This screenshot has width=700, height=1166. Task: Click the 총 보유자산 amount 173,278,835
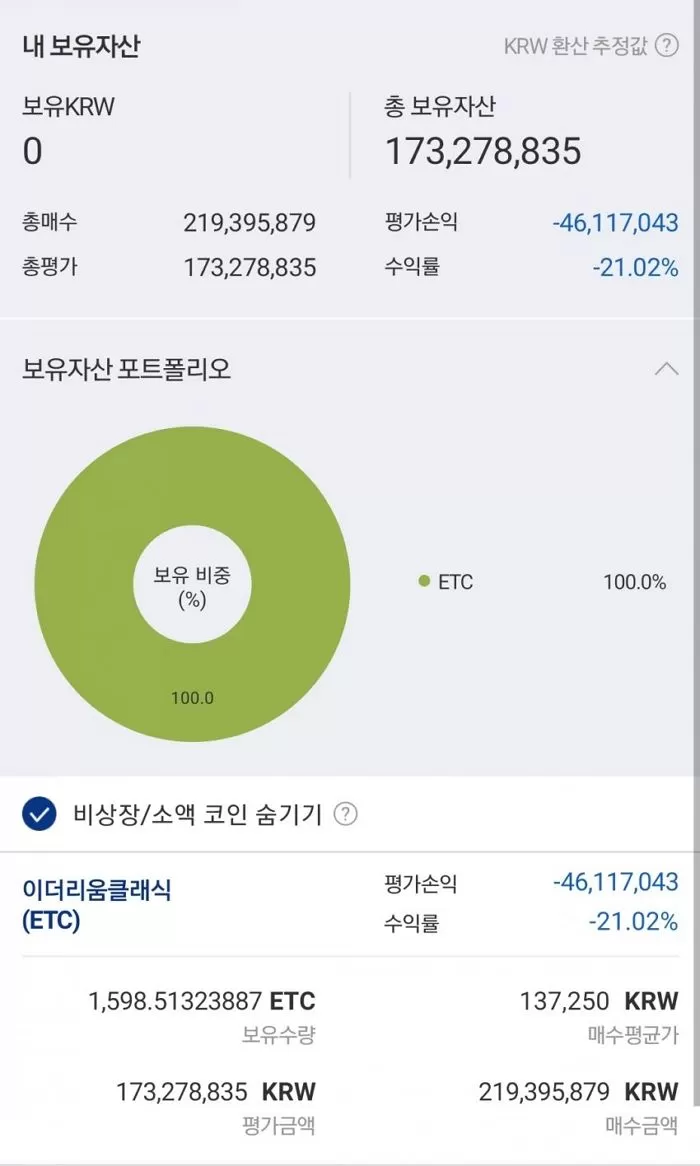pos(484,152)
